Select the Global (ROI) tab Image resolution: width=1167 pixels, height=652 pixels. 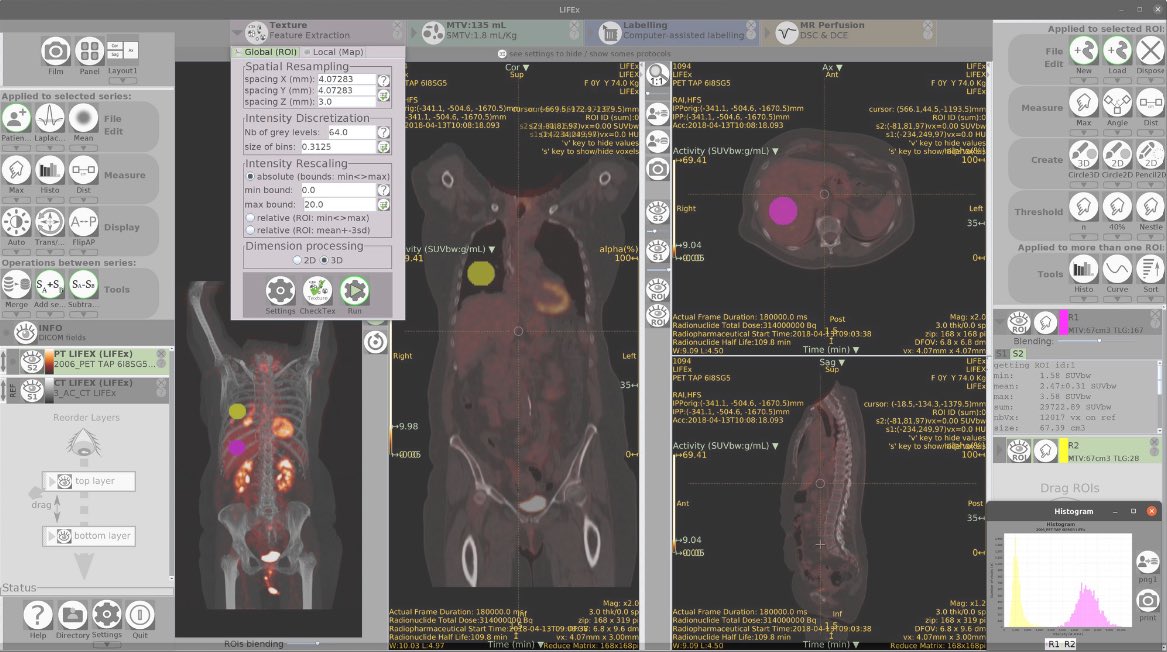pyautogui.click(x=266, y=52)
